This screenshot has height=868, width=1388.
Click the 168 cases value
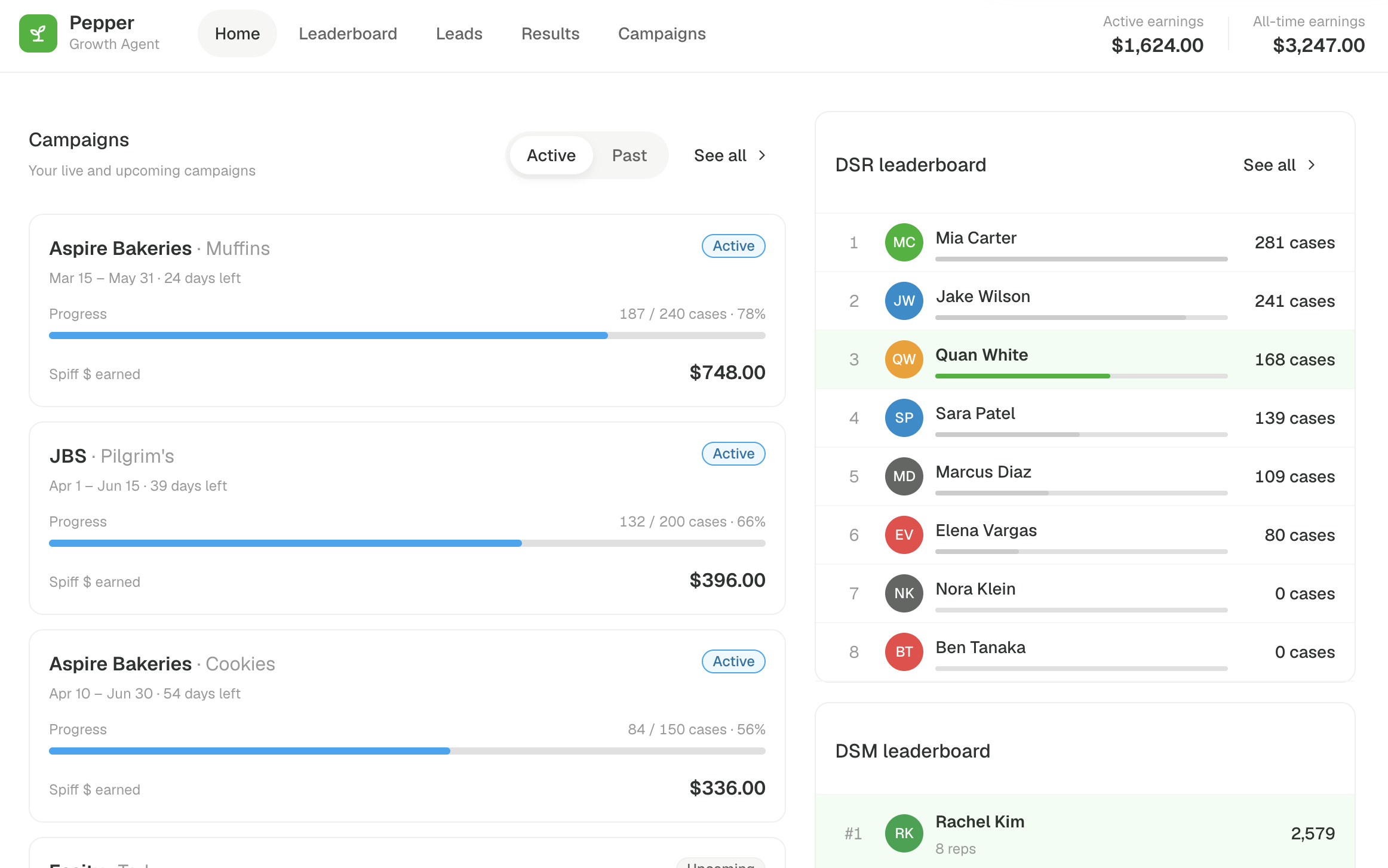click(1294, 359)
